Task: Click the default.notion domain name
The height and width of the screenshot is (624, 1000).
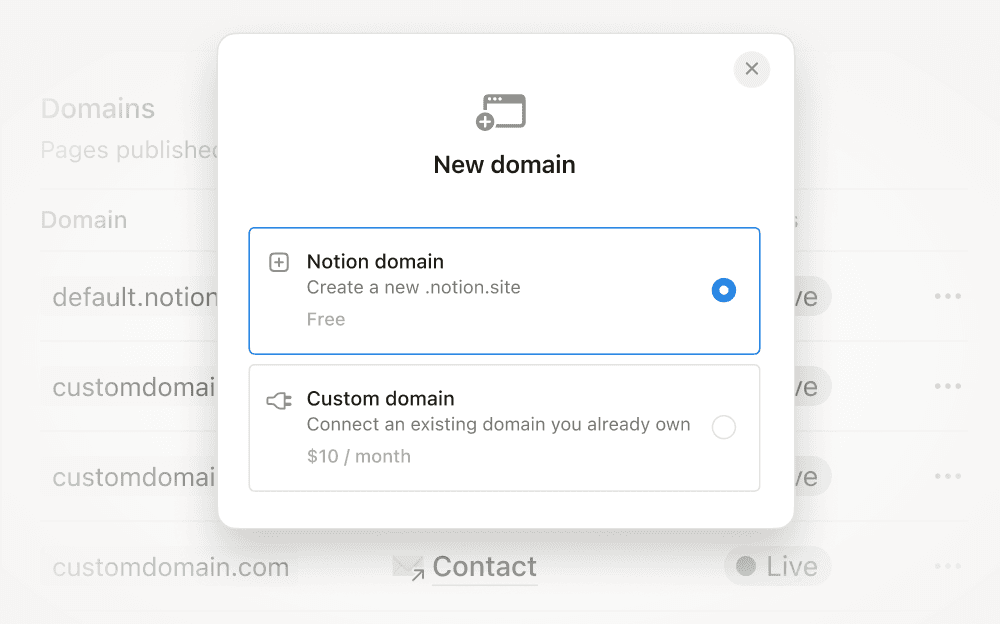Action: (135, 297)
